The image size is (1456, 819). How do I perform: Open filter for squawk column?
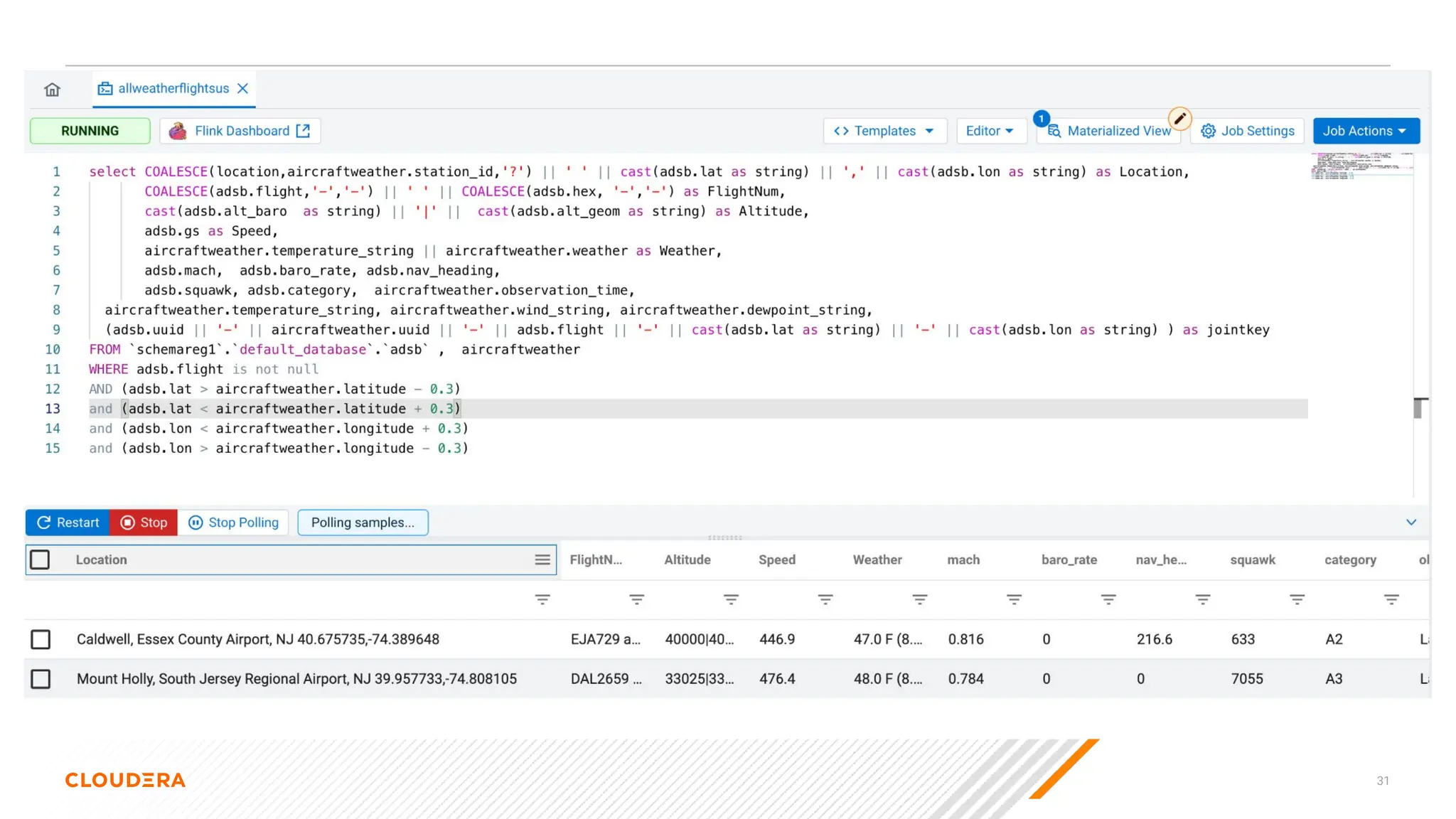pyautogui.click(x=1297, y=600)
